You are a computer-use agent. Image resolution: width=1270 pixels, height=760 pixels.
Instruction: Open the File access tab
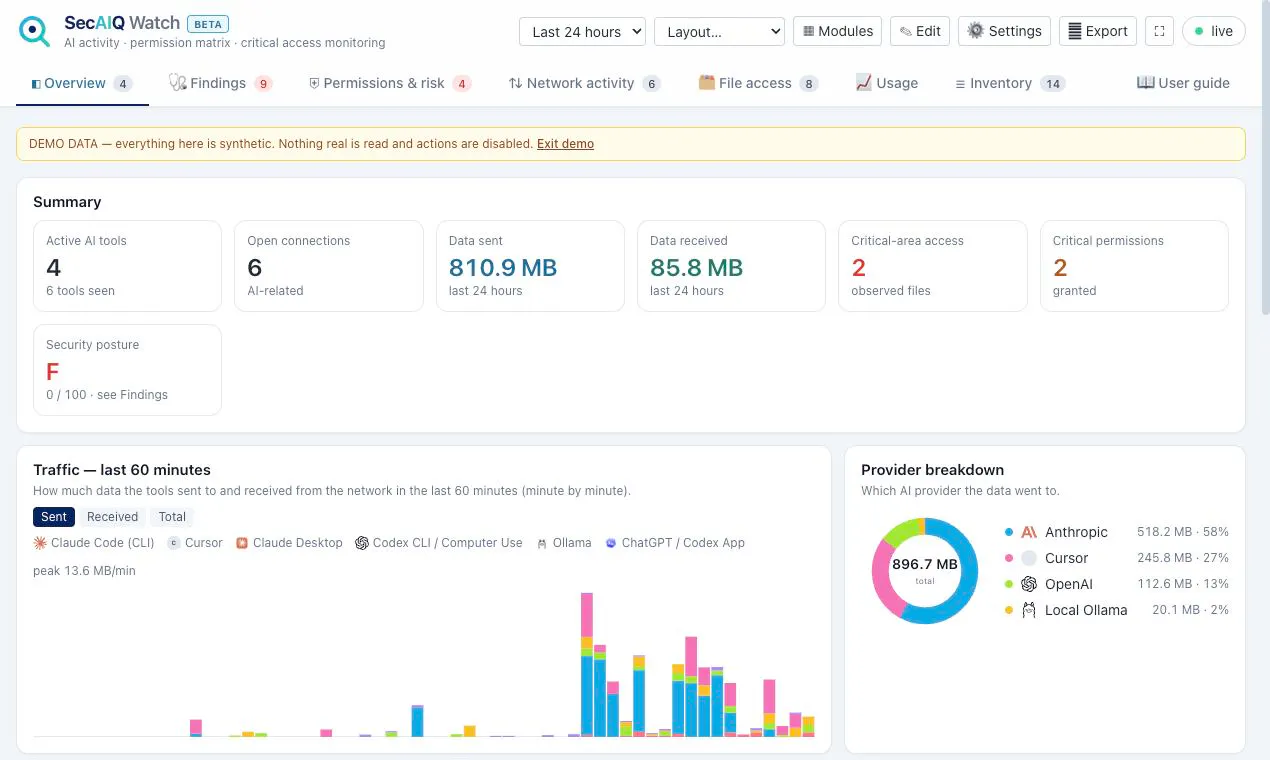point(758,83)
